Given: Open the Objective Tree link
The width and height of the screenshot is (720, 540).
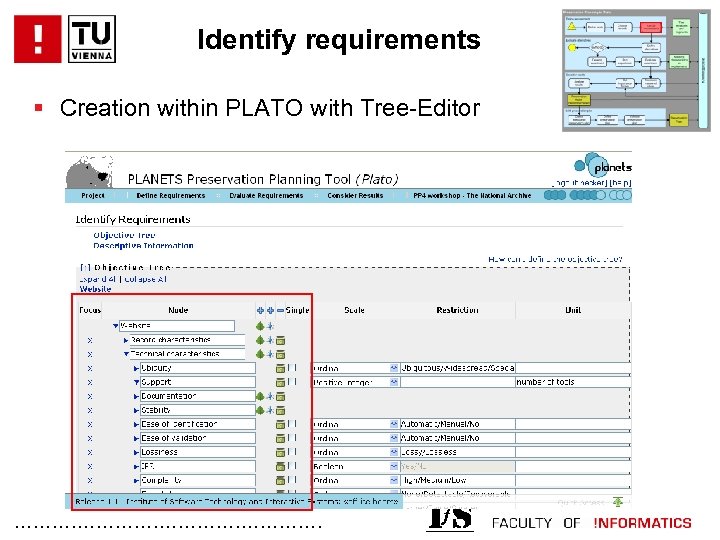Looking at the screenshot, I should (124, 235).
